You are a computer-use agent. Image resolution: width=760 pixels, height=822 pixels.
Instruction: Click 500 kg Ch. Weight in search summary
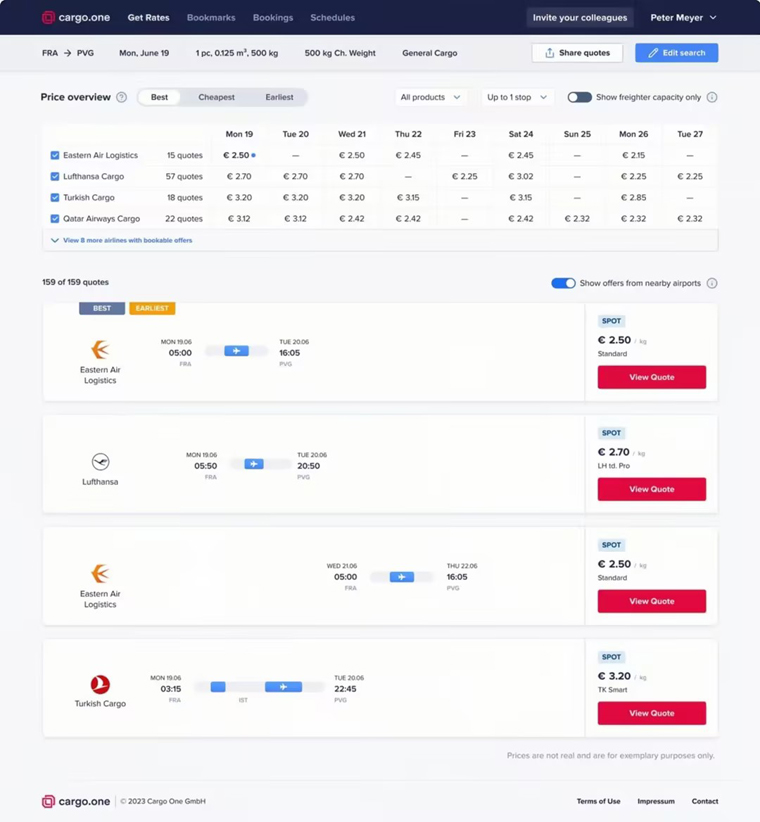pos(340,53)
